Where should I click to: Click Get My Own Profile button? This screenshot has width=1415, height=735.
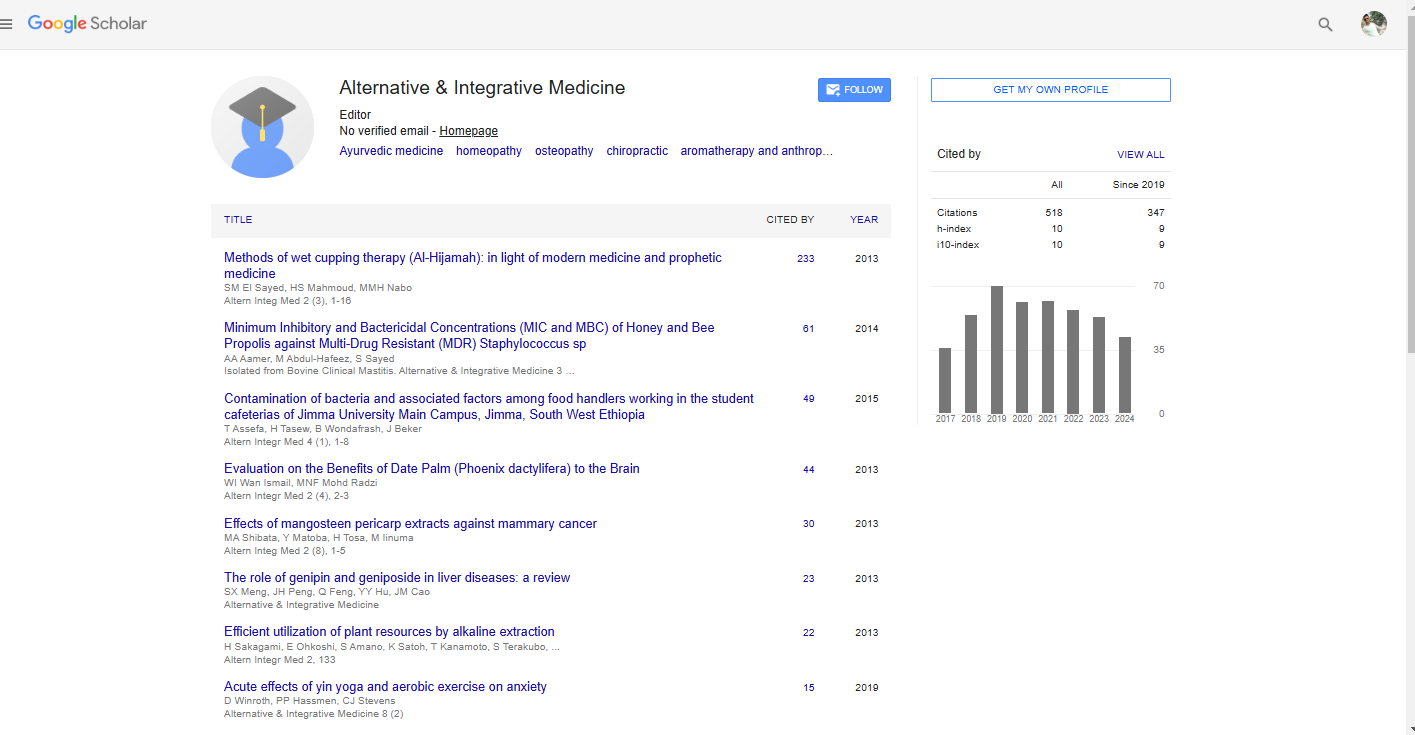click(1050, 90)
